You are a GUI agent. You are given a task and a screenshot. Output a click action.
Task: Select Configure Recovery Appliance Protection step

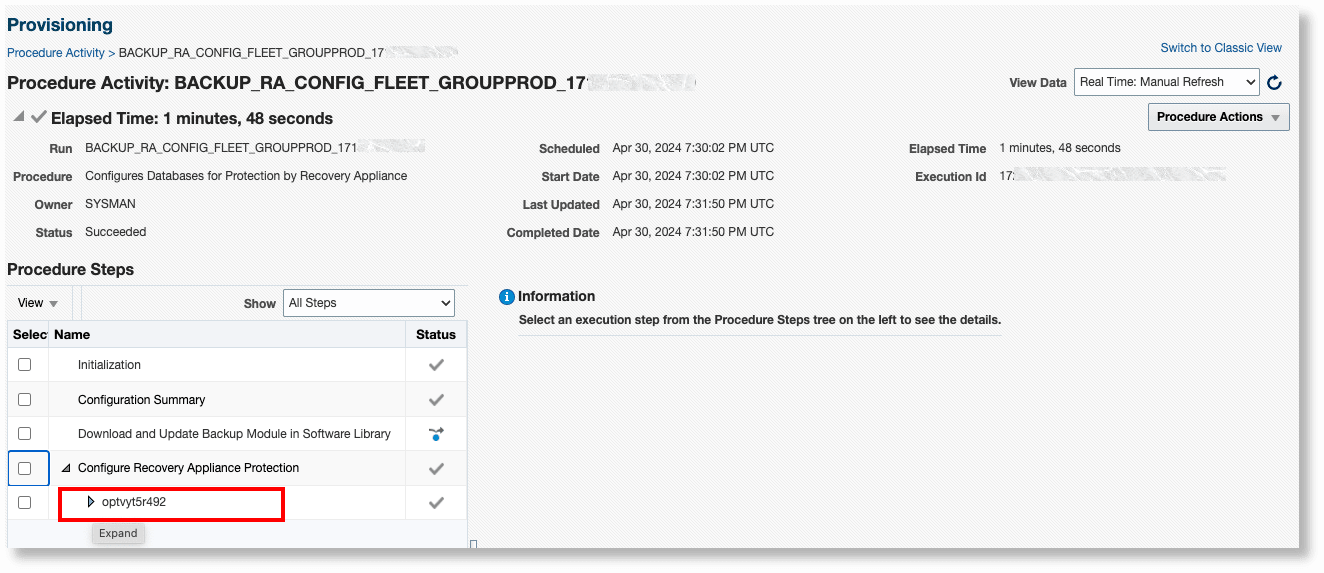click(188, 468)
